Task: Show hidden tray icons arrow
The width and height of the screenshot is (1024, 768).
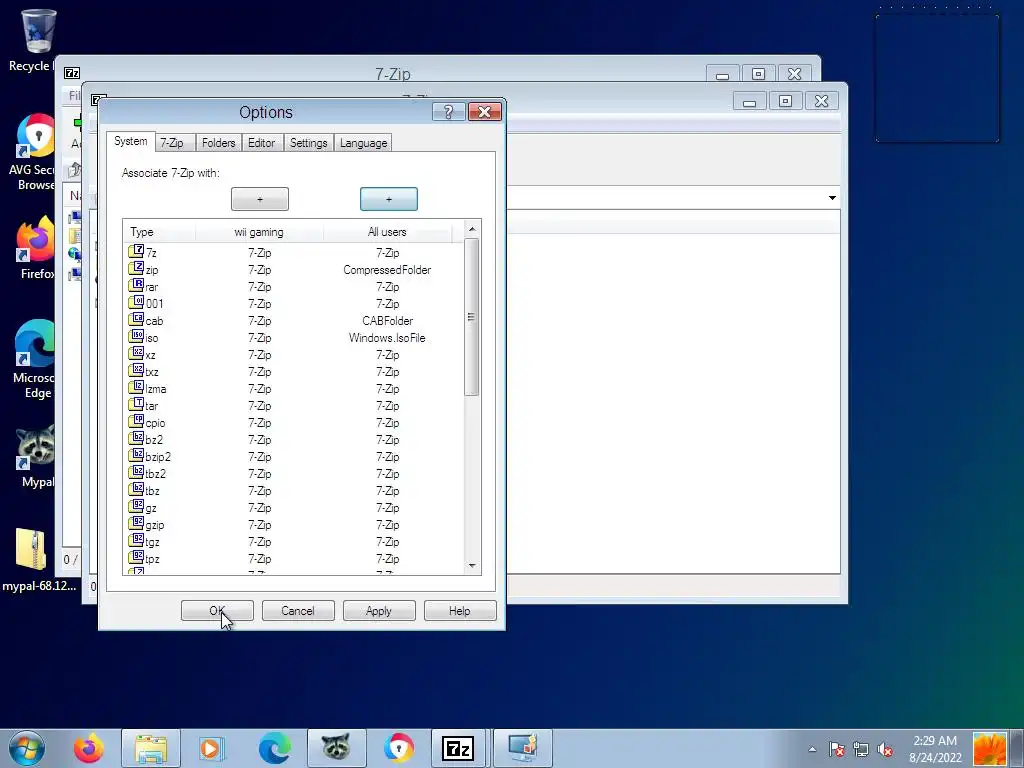Action: tap(812, 750)
